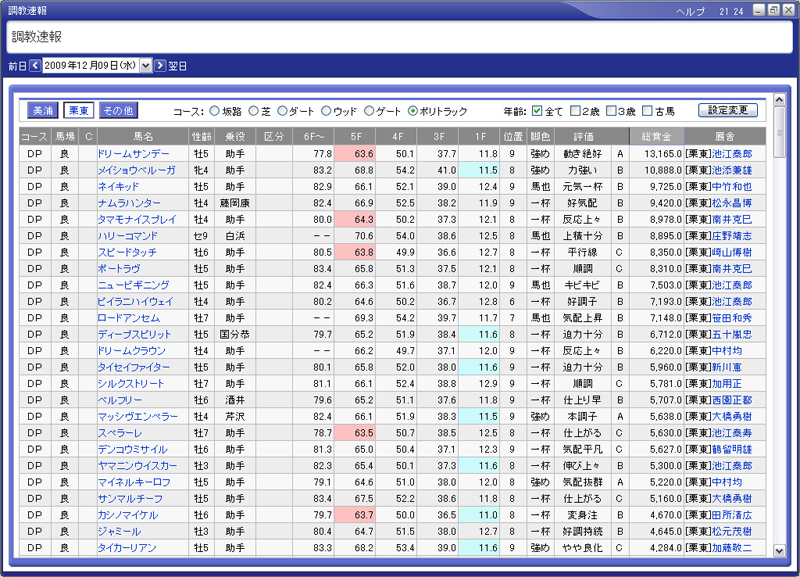Click the previous day arrow button
Screen dimensions: 800x577
(x=35, y=66)
